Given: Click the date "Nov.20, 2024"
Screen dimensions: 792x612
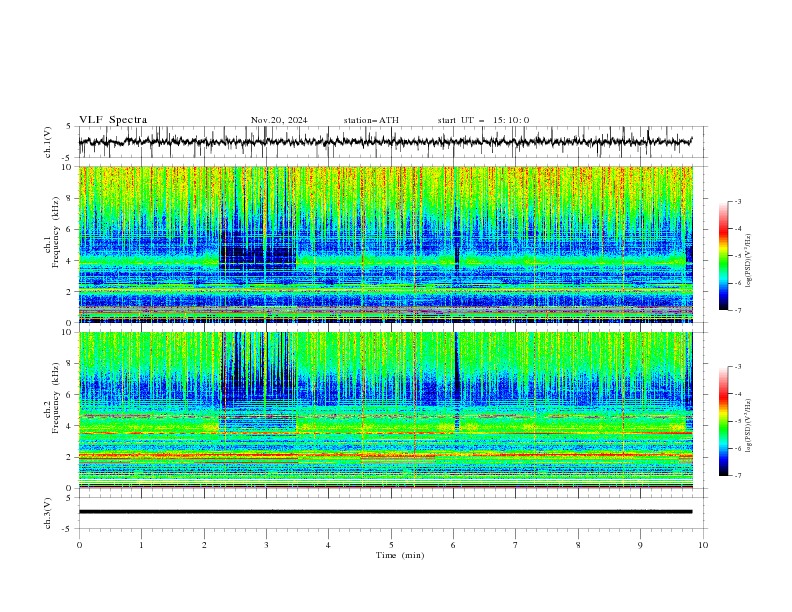Looking at the screenshot, I should click(279, 120).
